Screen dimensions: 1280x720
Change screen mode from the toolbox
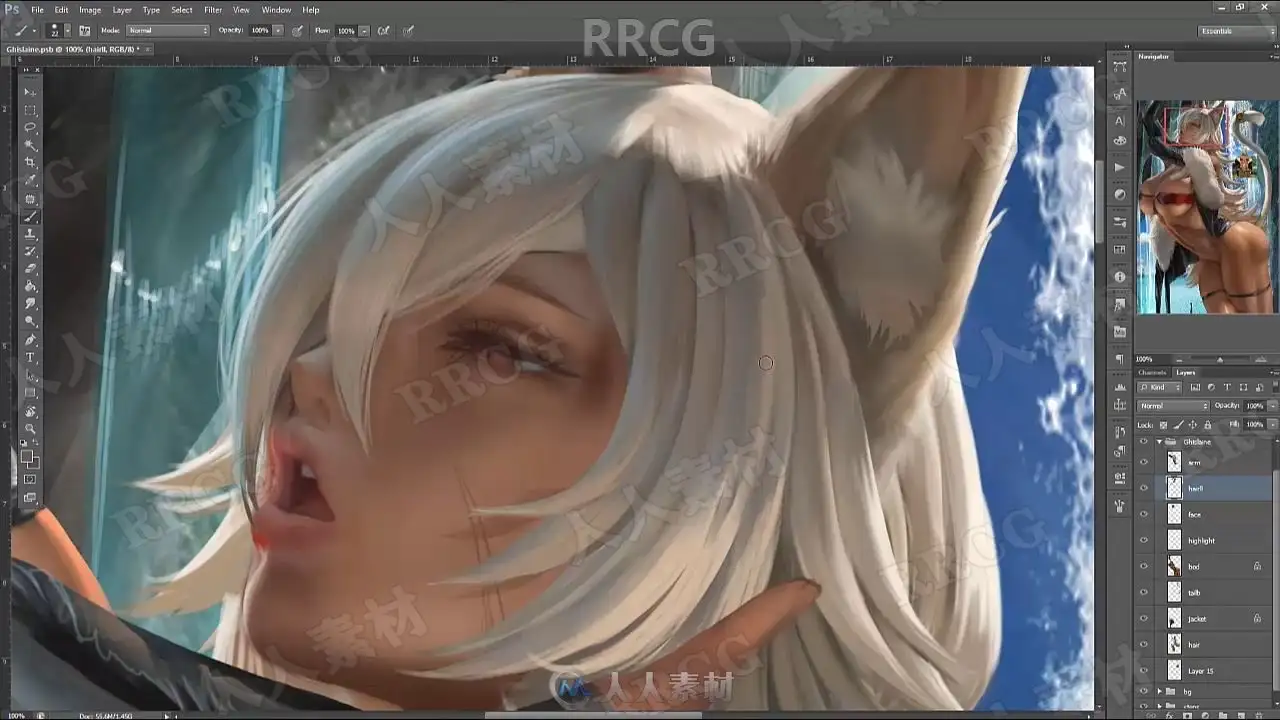(30, 498)
